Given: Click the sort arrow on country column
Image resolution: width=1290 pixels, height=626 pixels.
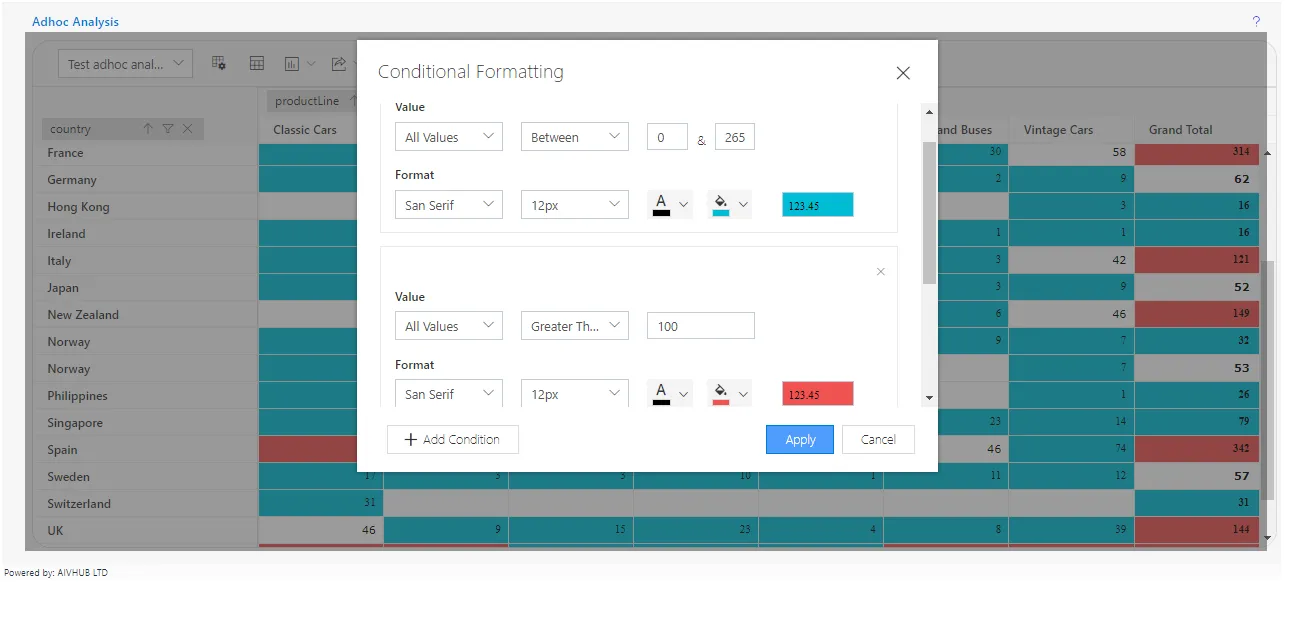Looking at the screenshot, I should click(x=148, y=128).
